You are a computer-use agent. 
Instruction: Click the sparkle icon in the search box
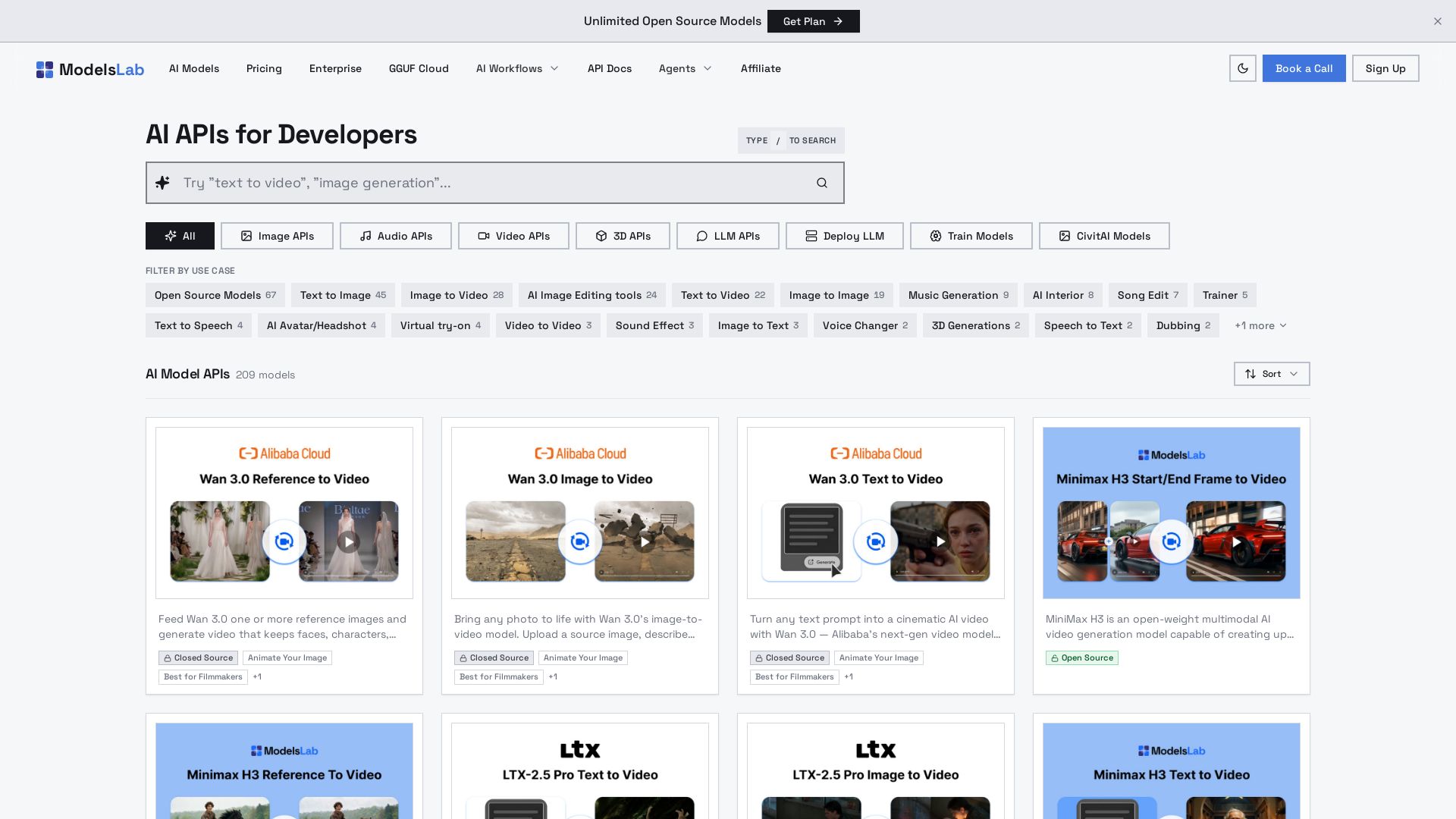(x=162, y=183)
